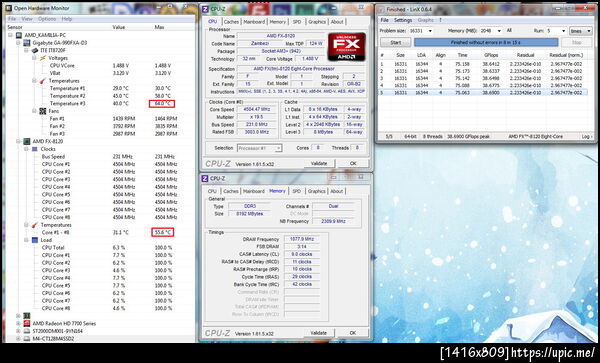Switch to Caches tab in upper CPU-Z window

pyautogui.click(x=231, y=22)
